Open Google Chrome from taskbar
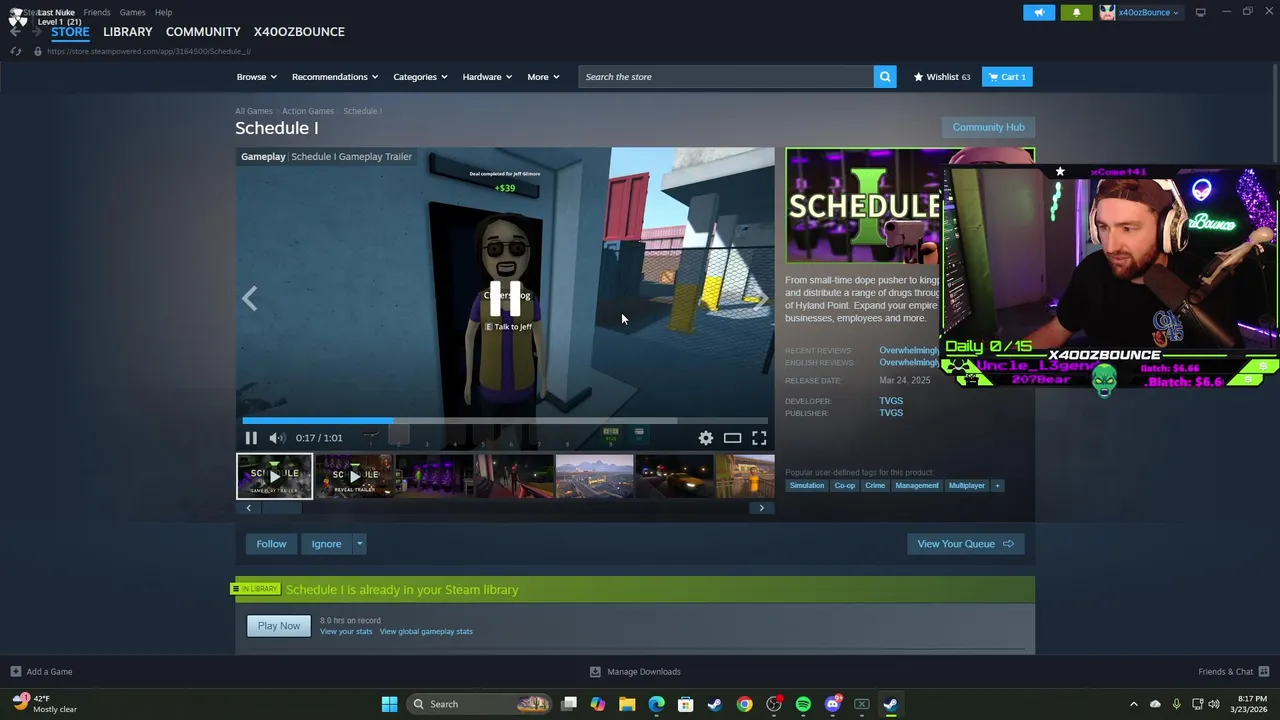Screen dimensions: 1280x720 [x=744, y=704]
